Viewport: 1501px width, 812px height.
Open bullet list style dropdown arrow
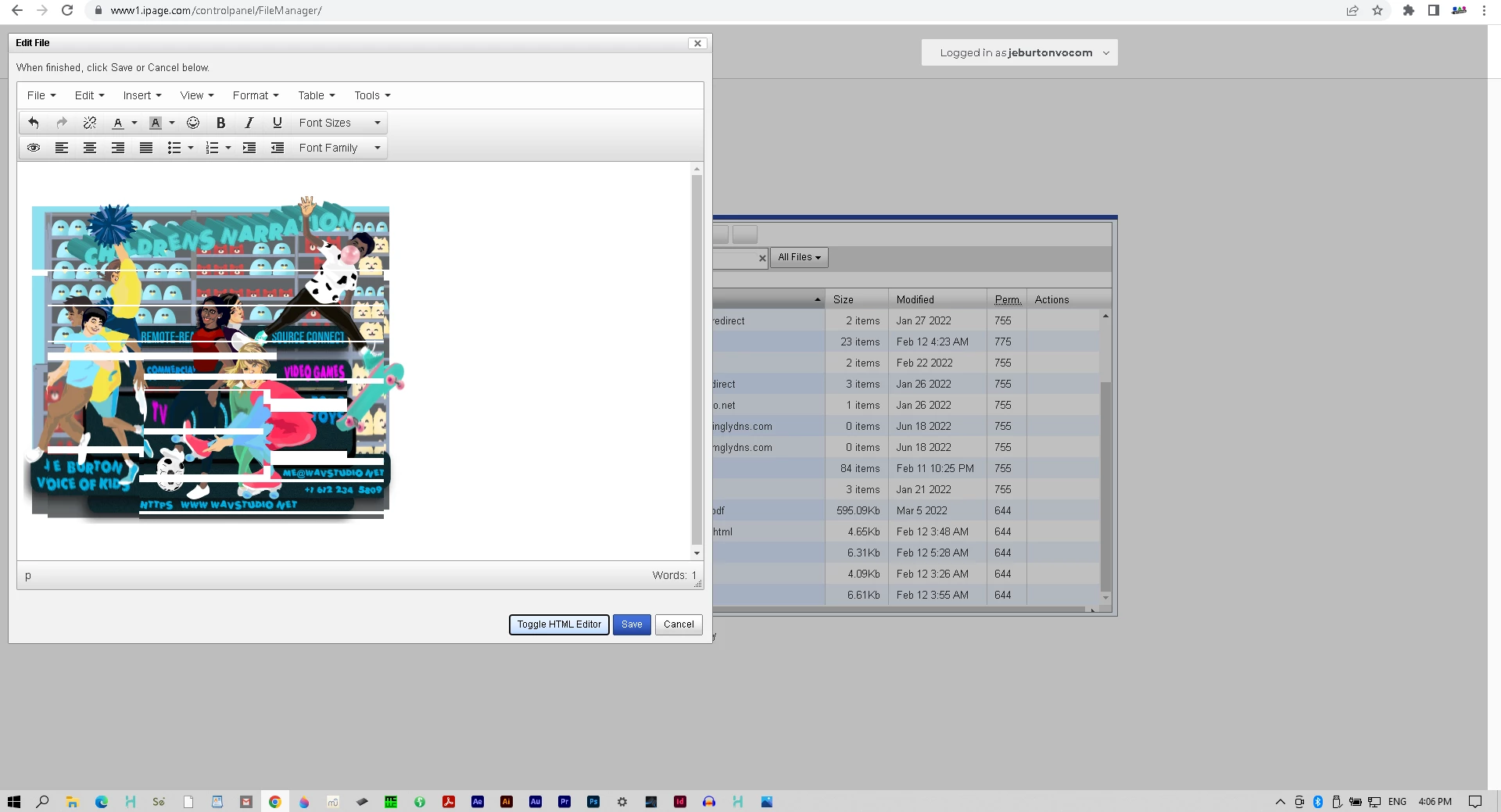point(191,148)
